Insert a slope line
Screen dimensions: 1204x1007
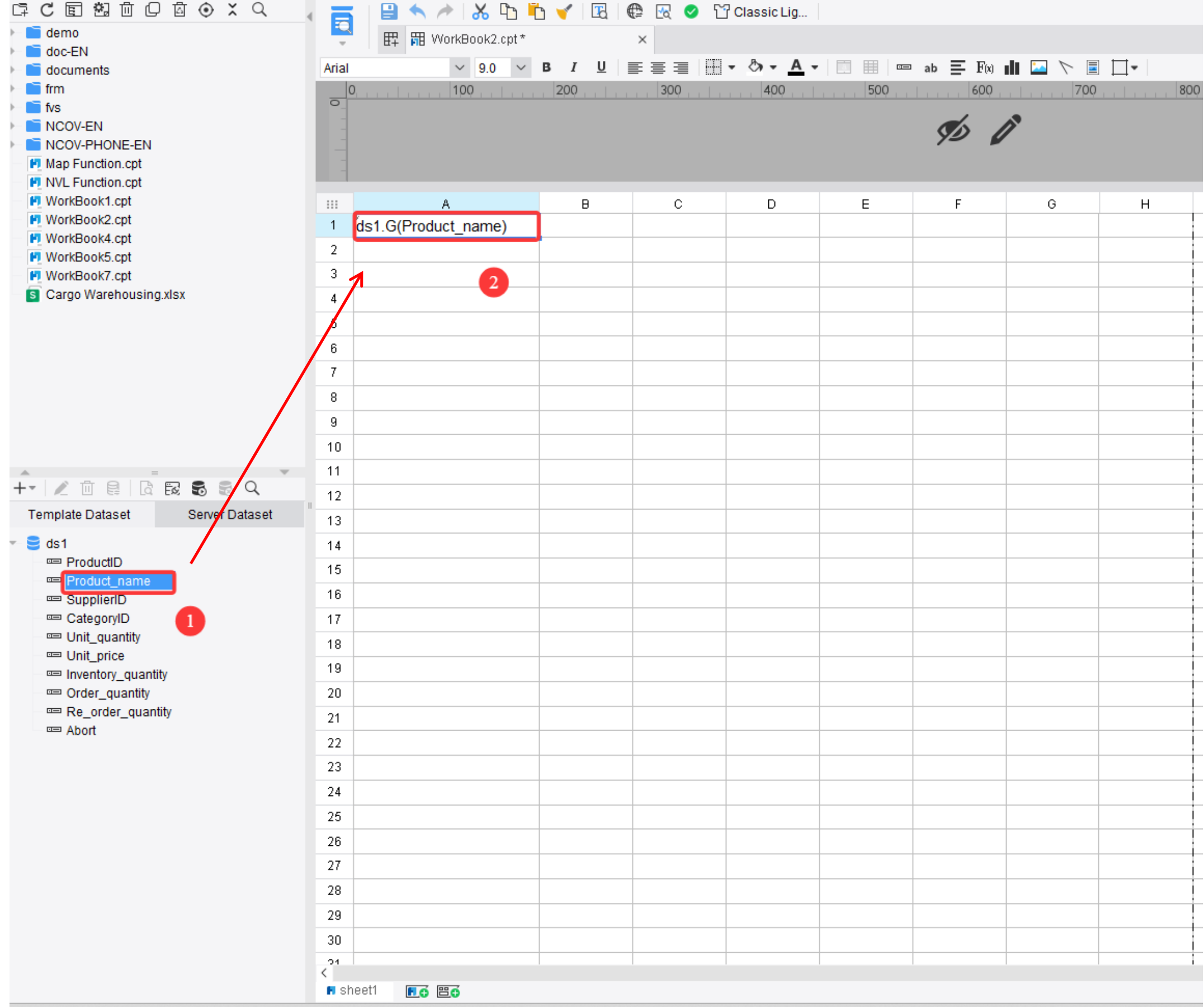(x=1065, y=68)
